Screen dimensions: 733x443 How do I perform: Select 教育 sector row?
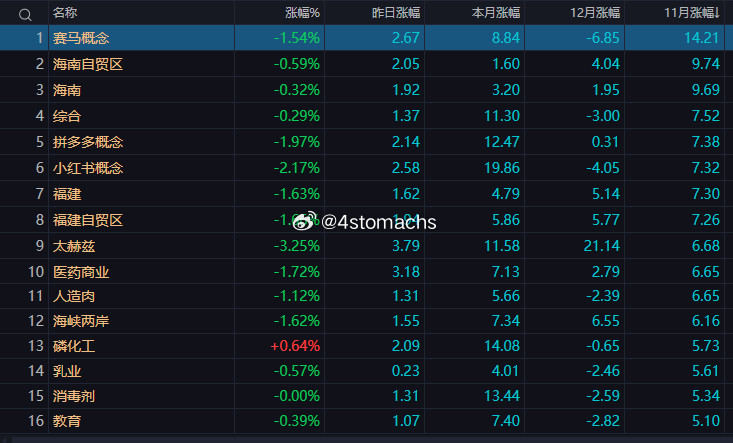(67, 423)
